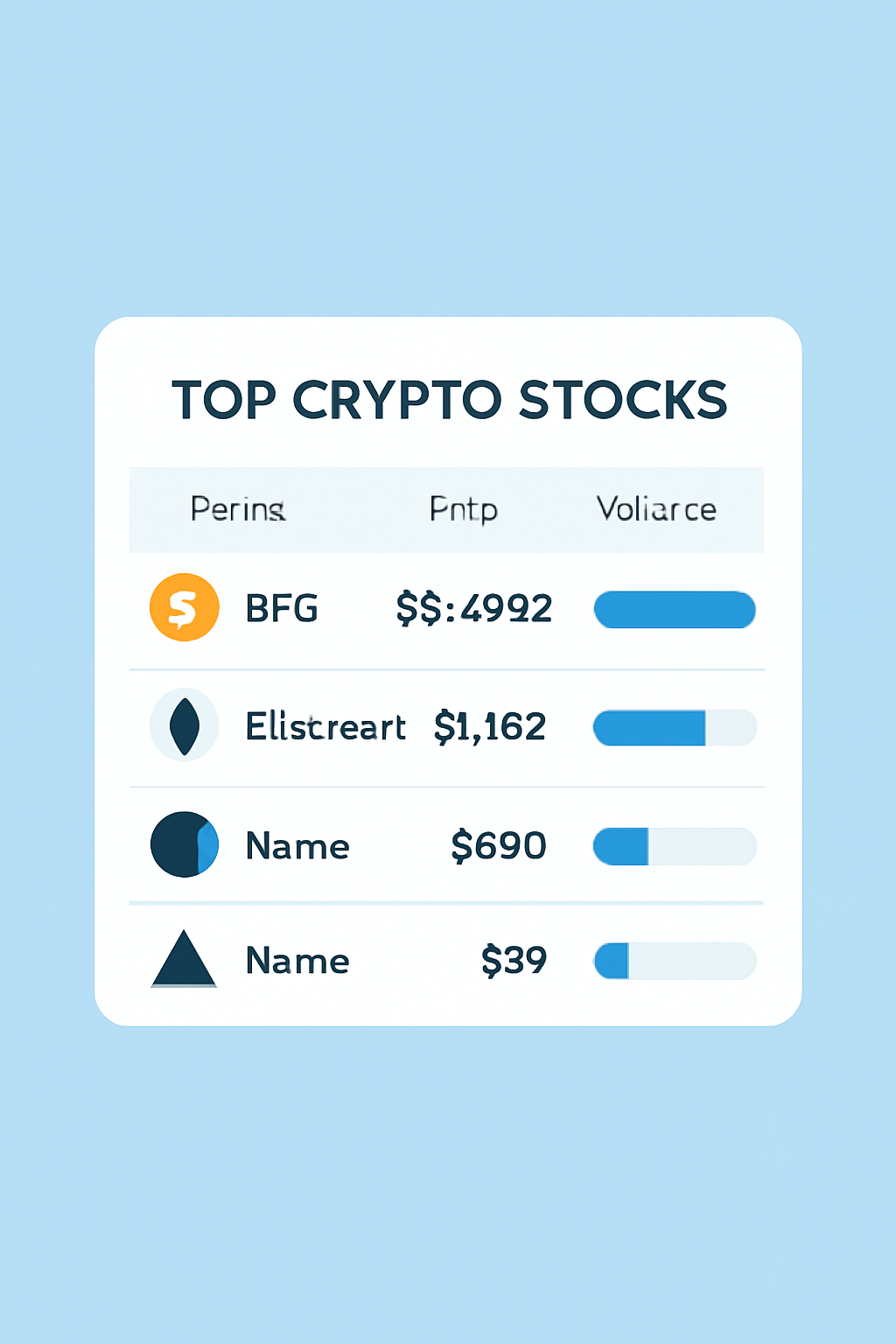This screenshot has height=1344, width=896.
Task: Click the Elistreart diamond-shaped icon
Action: tap(184, 725)
